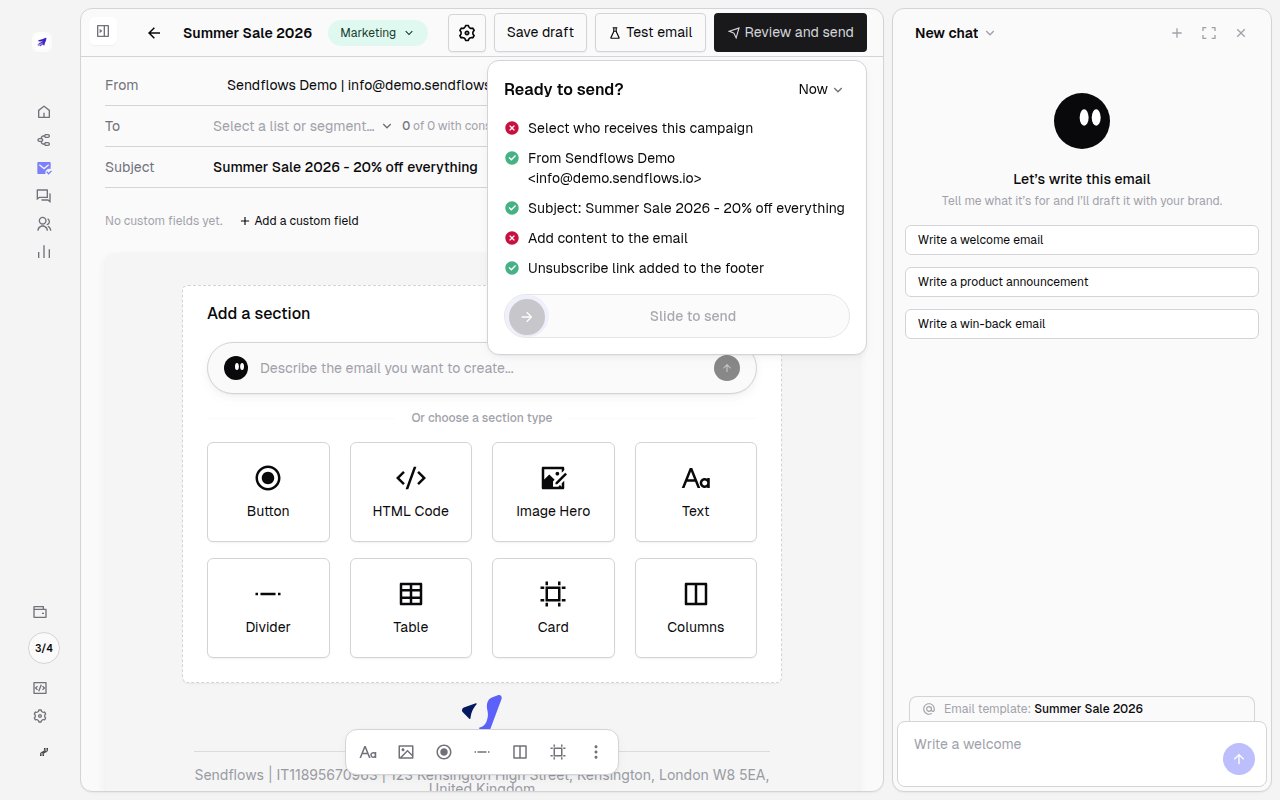
Task: Open the New chat dropdown
Action: (x=955, y=33)
